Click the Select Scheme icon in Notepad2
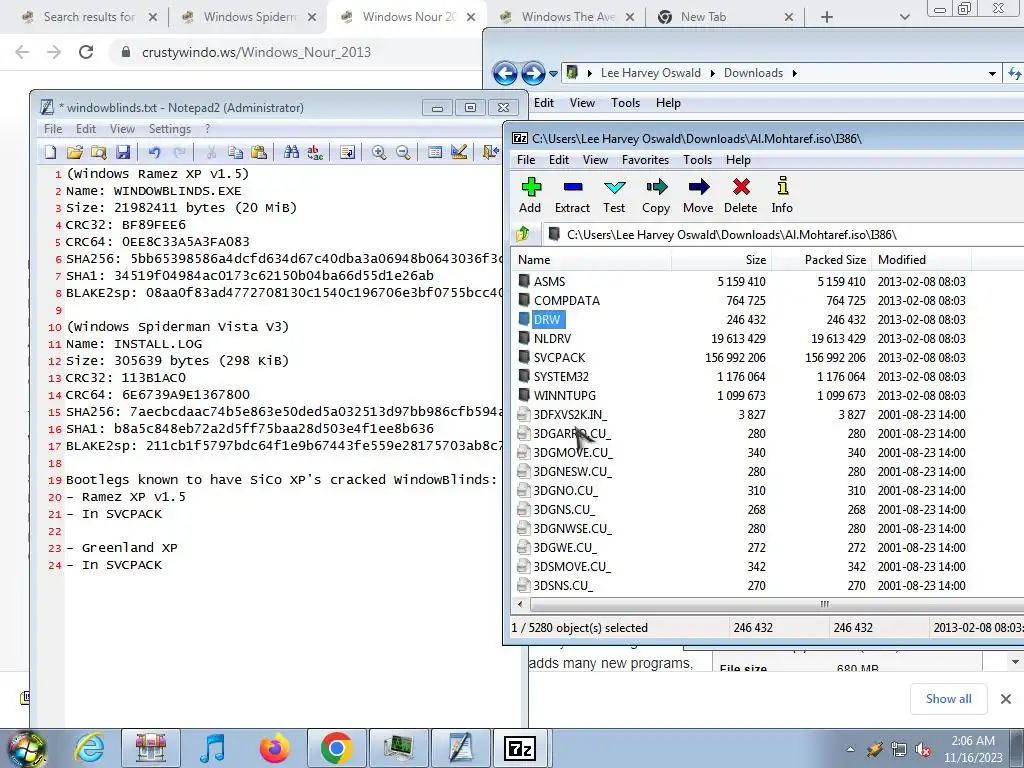The height and width of the screenshot is (768, 1024). point(434,152)
